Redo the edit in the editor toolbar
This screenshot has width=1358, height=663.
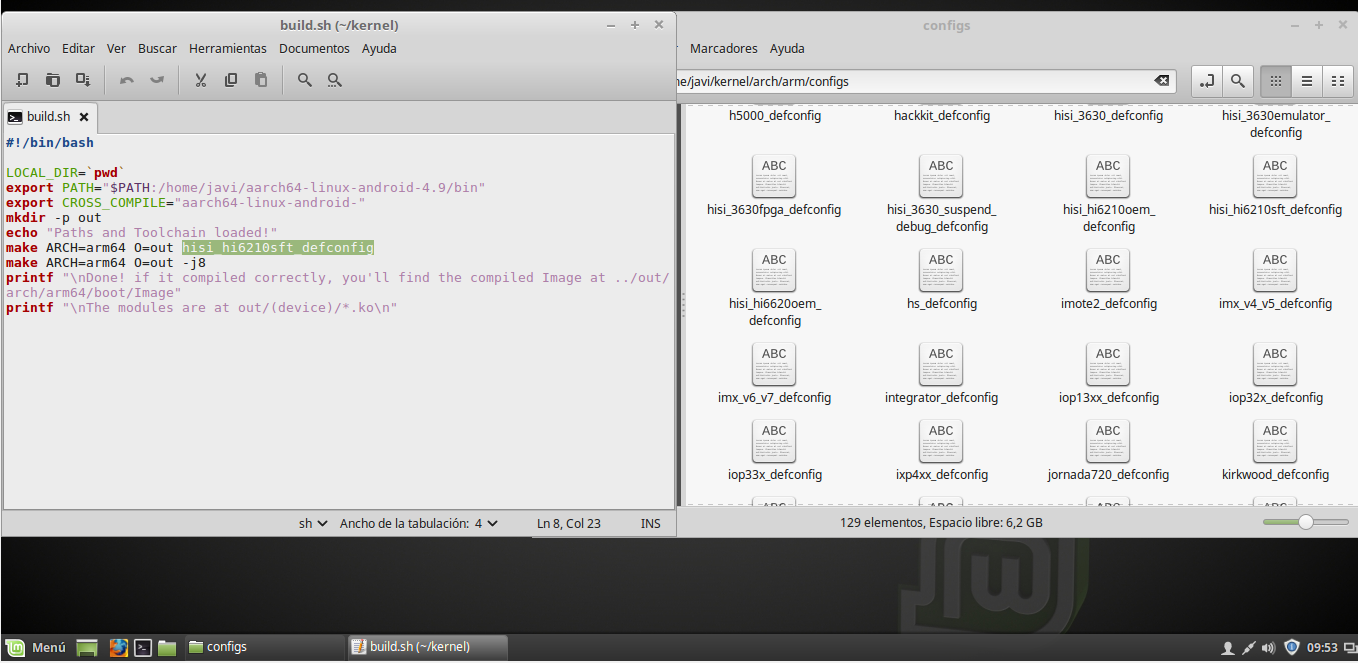(x=157, y=80)
